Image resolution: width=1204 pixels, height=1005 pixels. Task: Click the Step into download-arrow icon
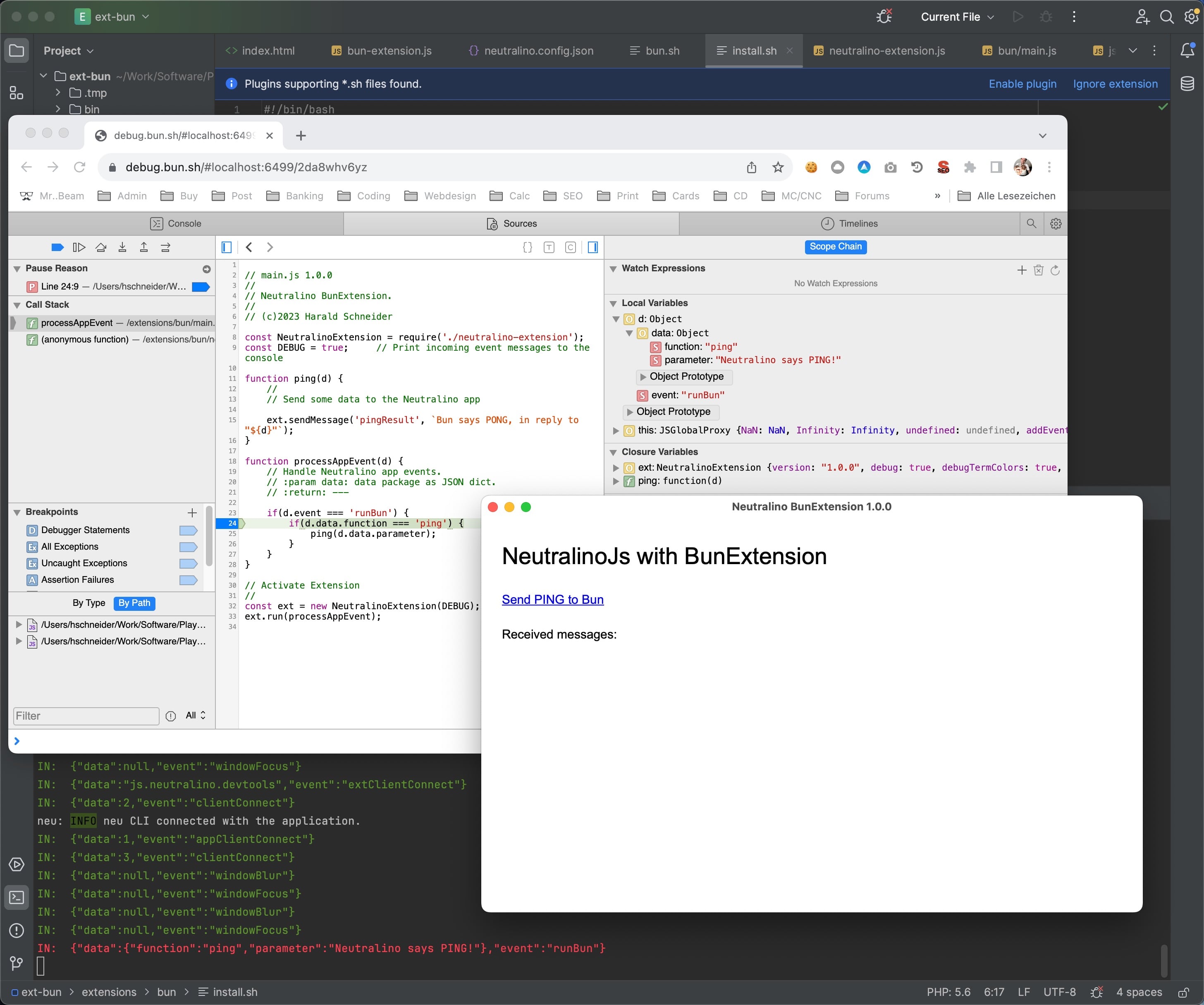pyautogui.click(x=122, y=247)
